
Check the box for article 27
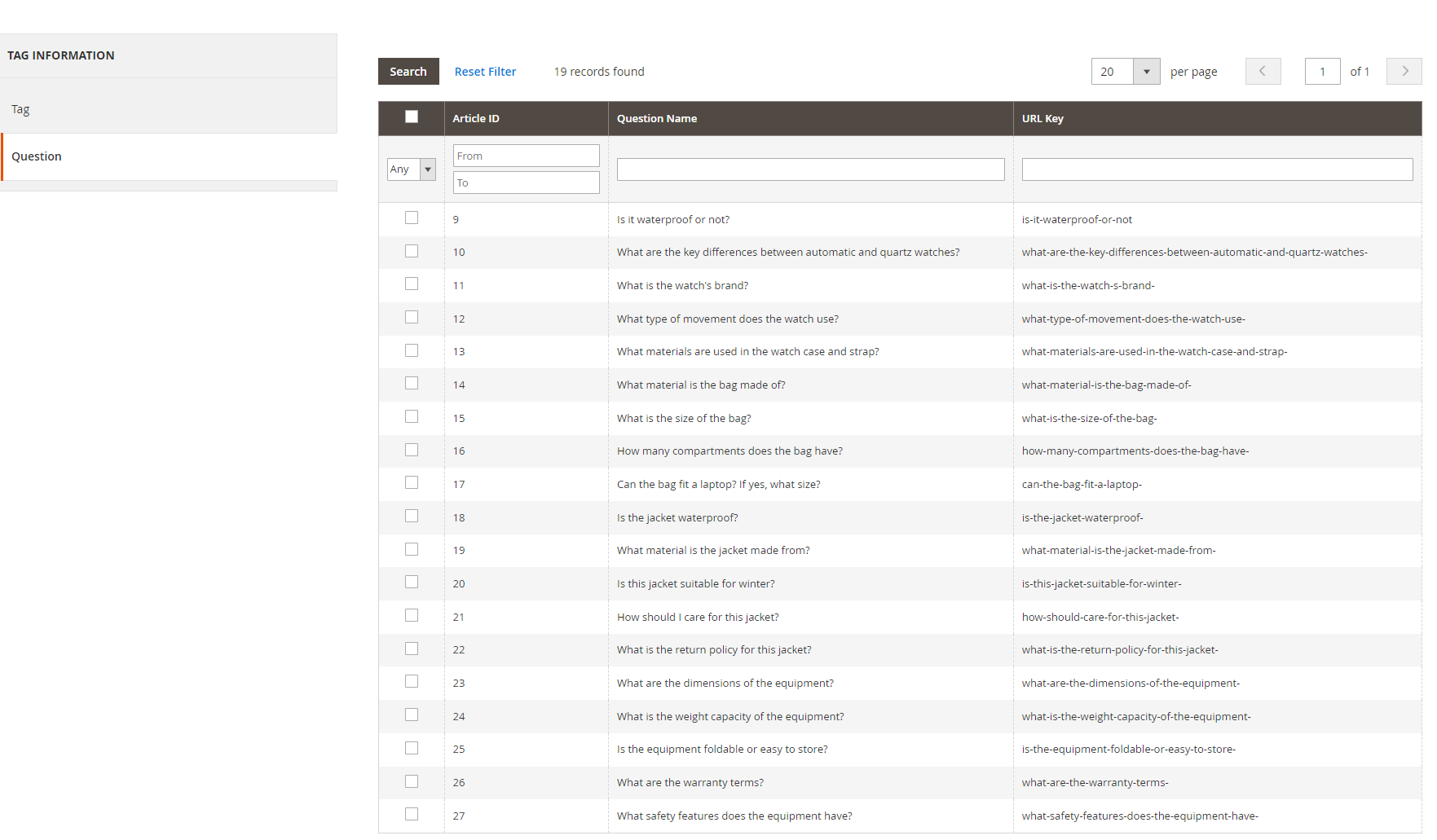412,814
